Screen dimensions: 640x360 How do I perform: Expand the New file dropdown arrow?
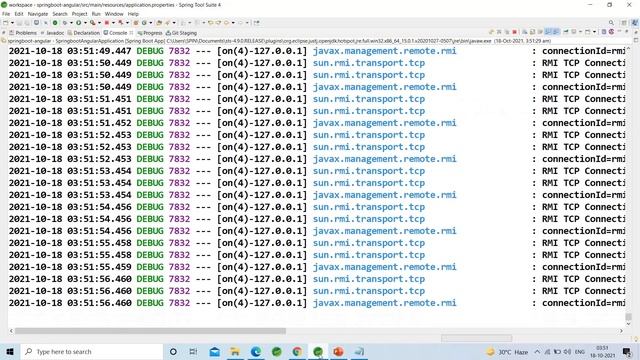12,23
